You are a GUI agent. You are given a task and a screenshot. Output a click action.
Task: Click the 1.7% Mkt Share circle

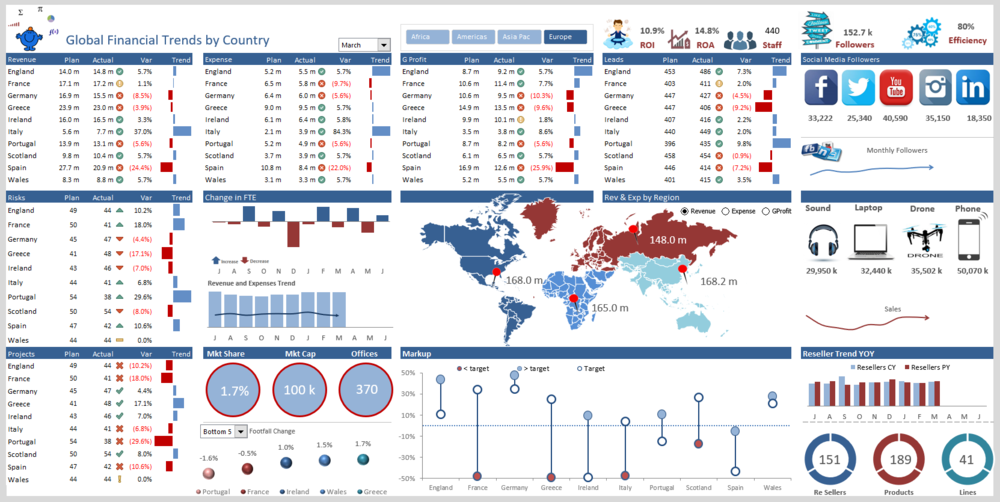click(232, 390)
